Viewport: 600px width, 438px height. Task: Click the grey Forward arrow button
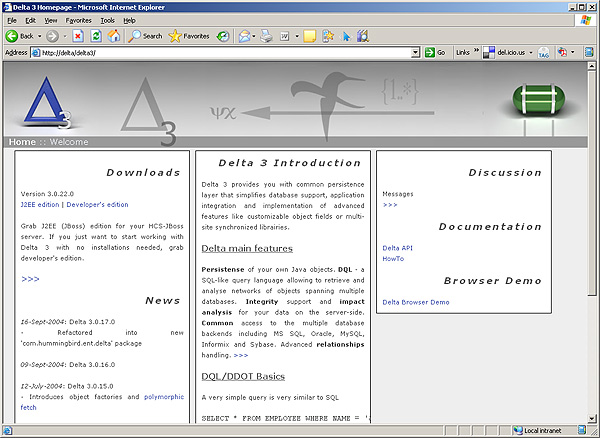52,36
